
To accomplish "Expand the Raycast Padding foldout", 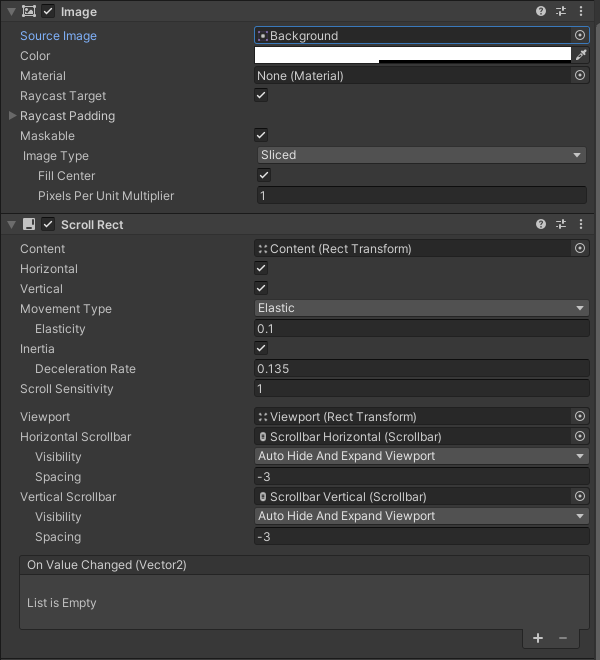I will pyautogui.click(x=12, y=115).
